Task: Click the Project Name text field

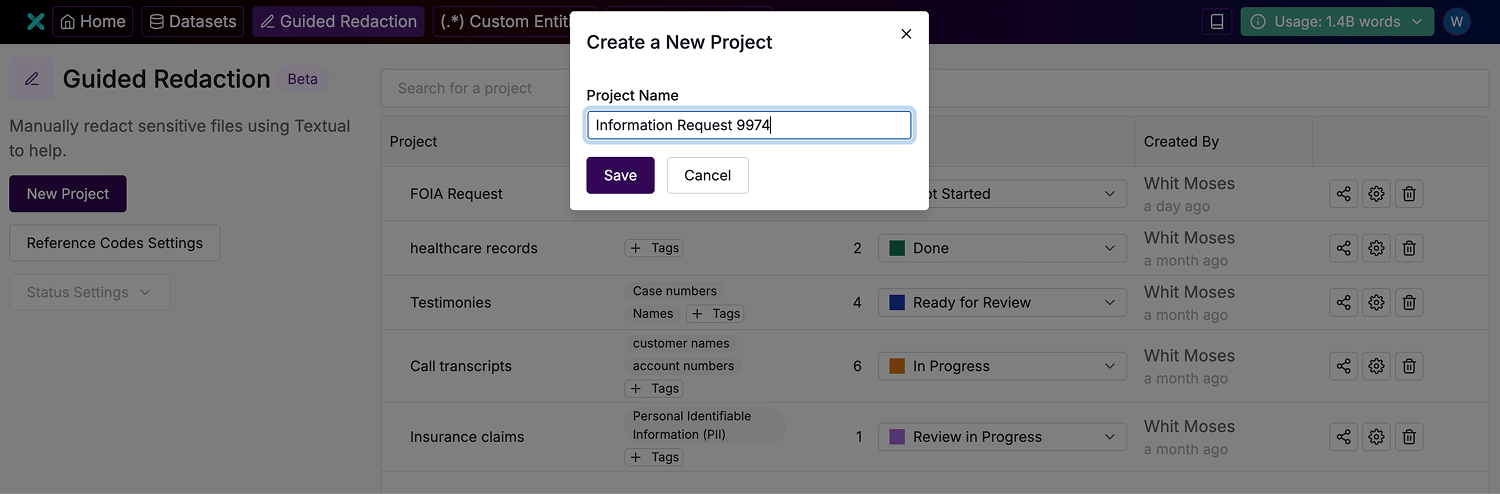Action: tap(749, 125)
